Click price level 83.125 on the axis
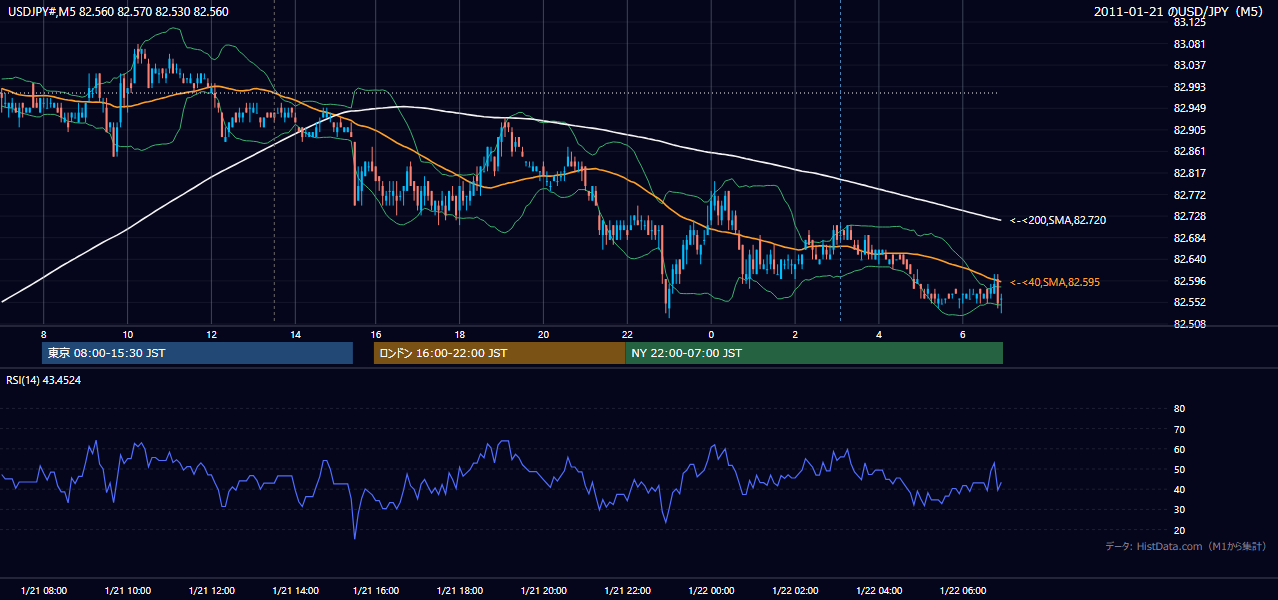This screenshot has width=1278, height=600. coord(1189,22)
